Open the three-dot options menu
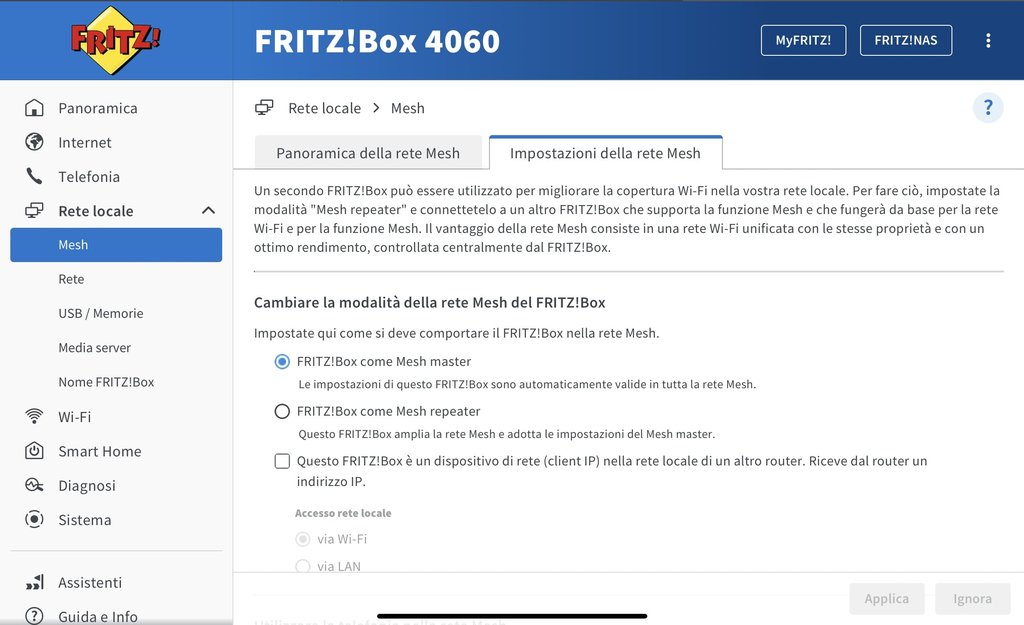 pyautogui.click(x=988, y=40)
